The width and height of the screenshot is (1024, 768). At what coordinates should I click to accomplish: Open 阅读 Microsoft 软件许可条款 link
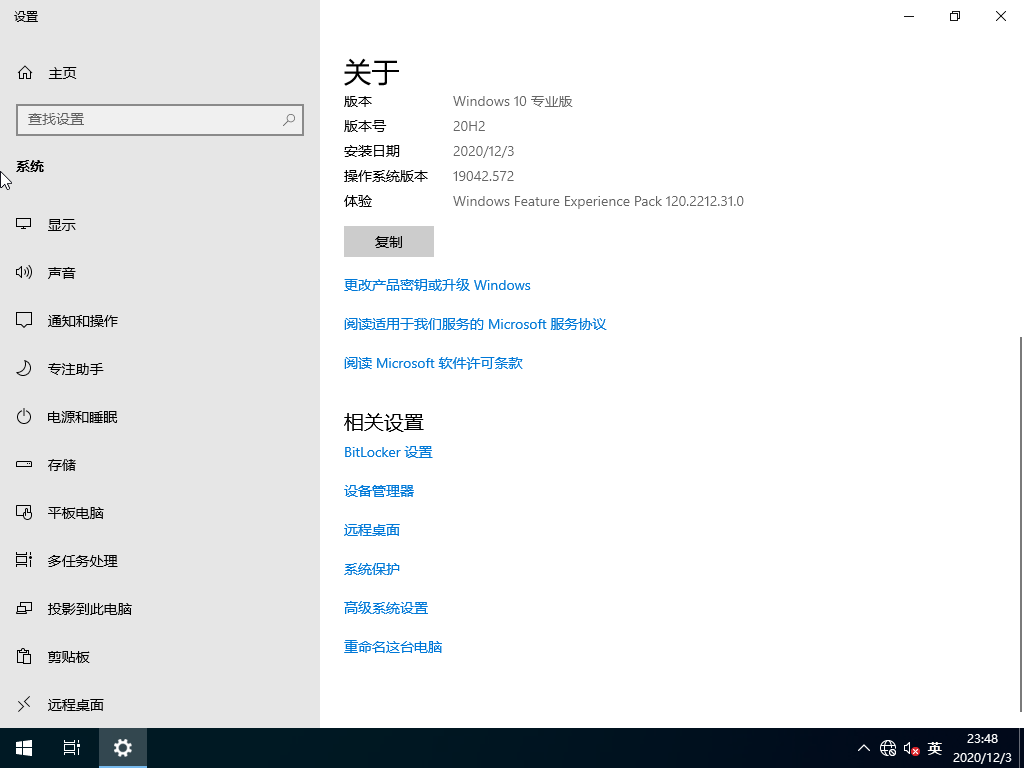click(x=433, y=363)
